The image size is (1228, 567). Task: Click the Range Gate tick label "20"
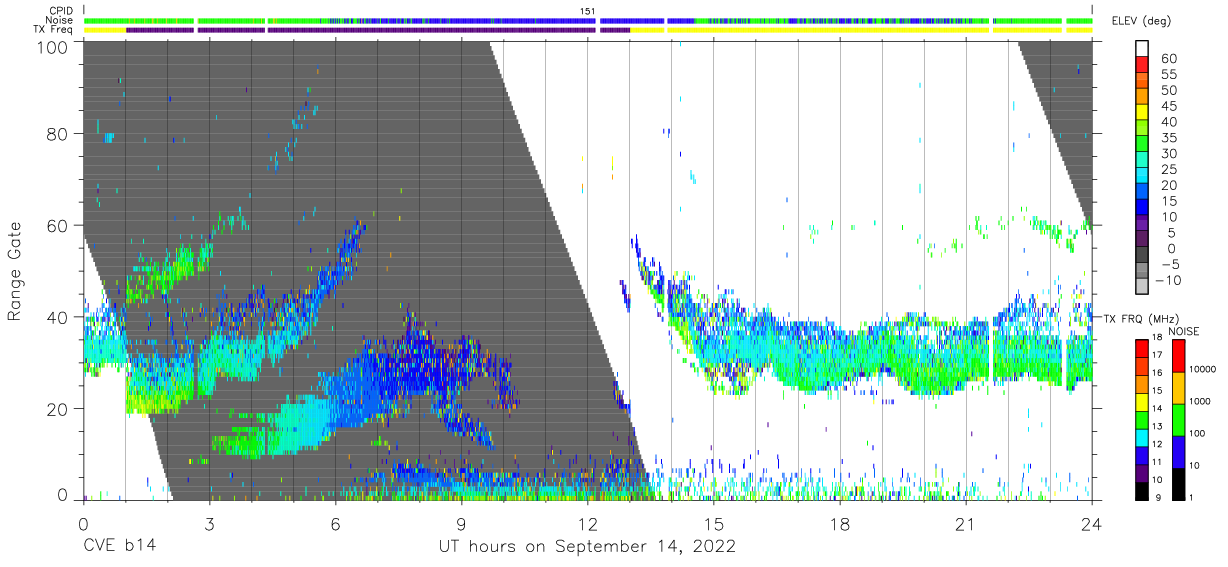click(x=58, y=407)
